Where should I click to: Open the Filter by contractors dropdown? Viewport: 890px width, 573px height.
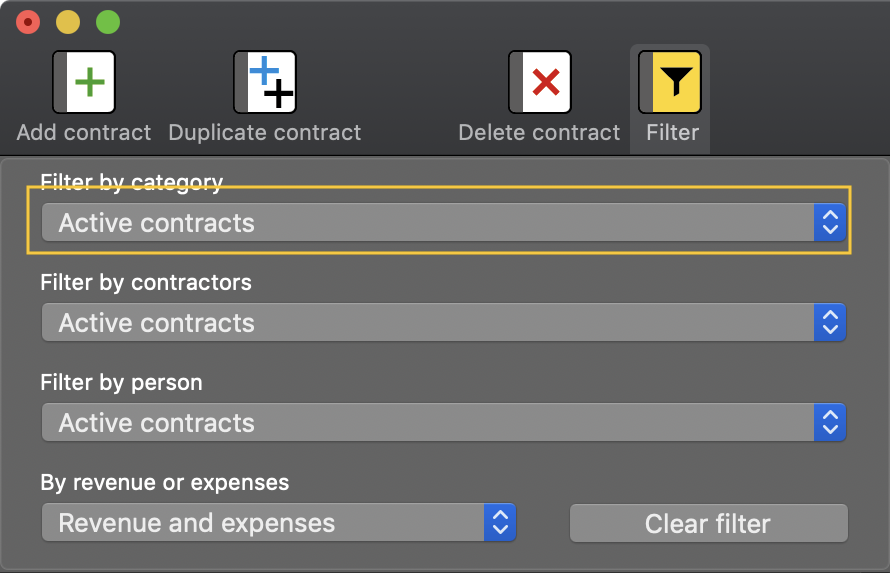[444, 322]
